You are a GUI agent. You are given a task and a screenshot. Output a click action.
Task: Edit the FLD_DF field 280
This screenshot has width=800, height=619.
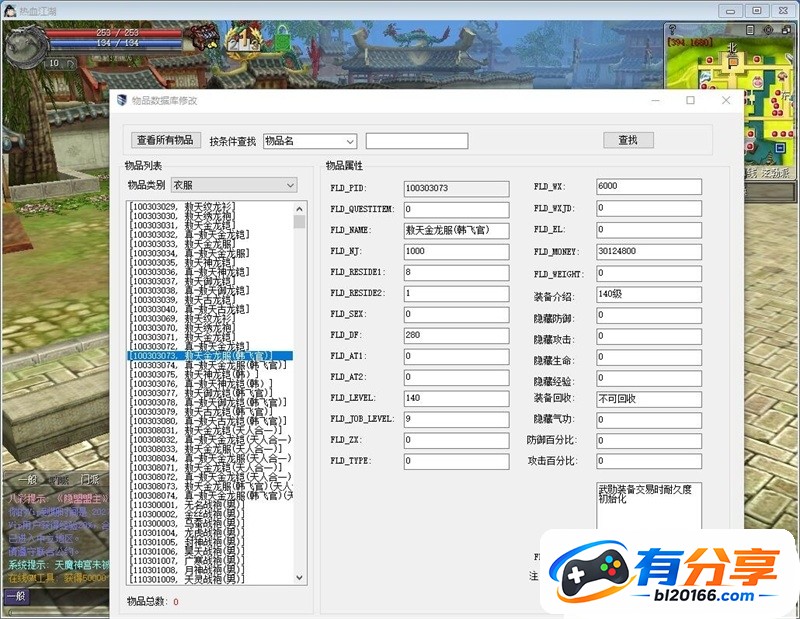click(x=456, y=335)
